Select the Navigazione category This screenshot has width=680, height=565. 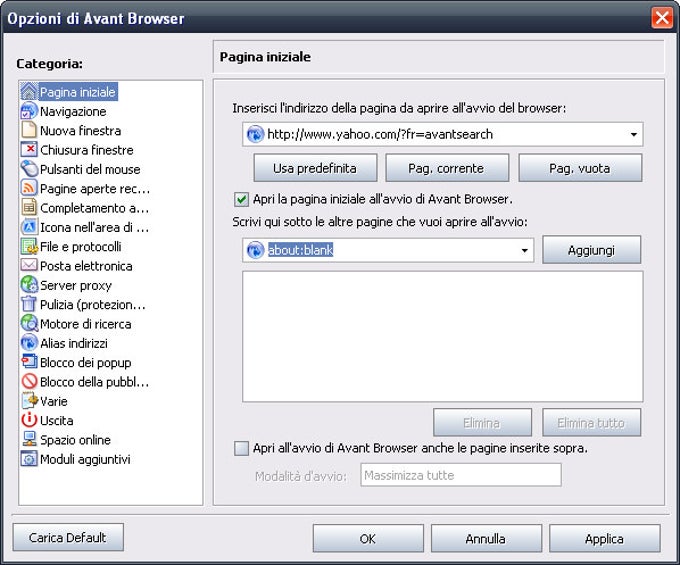pyautogui.click(x=73, y=111)
